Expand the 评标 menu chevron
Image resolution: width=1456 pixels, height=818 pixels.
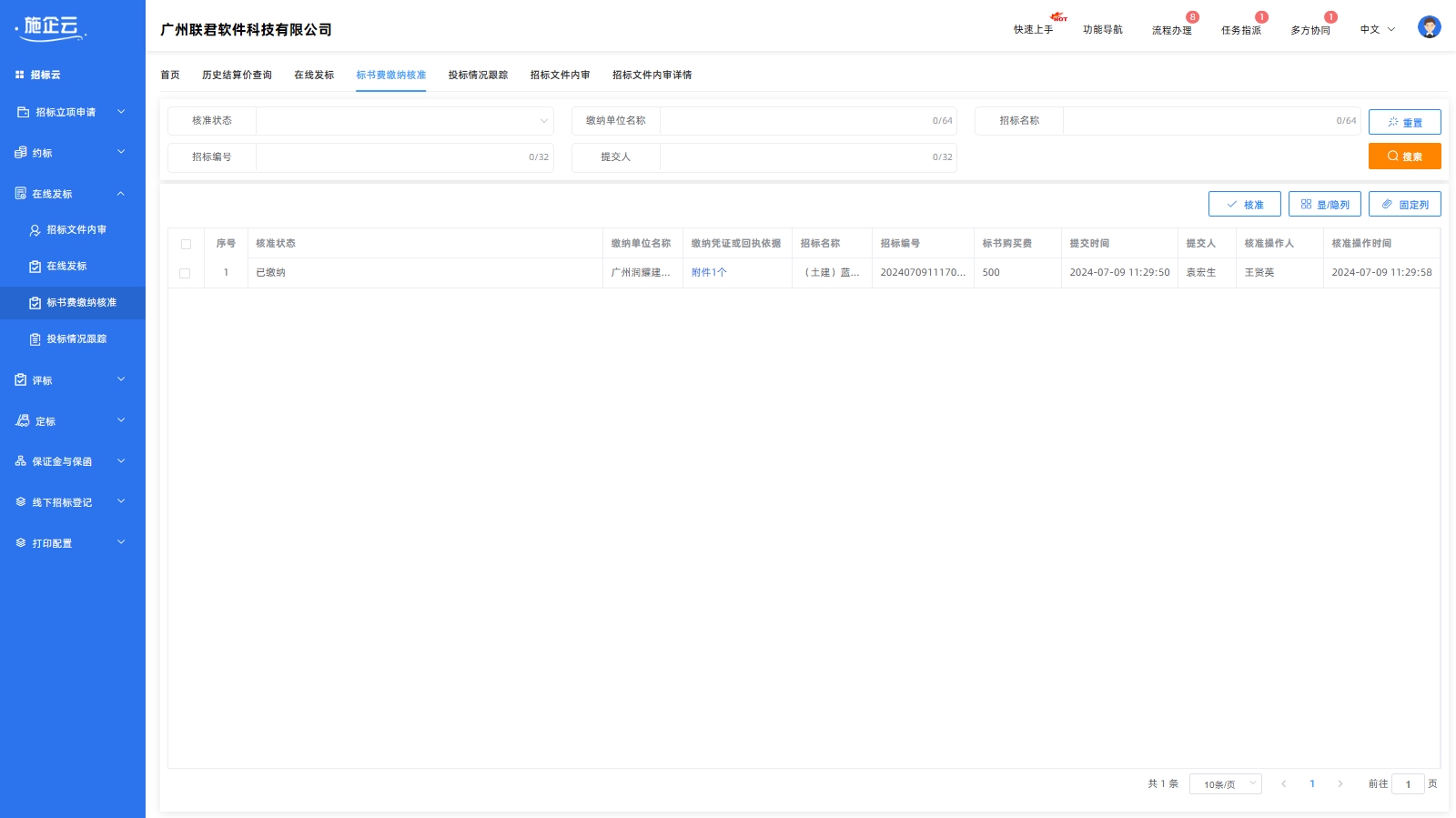(121, 379)
